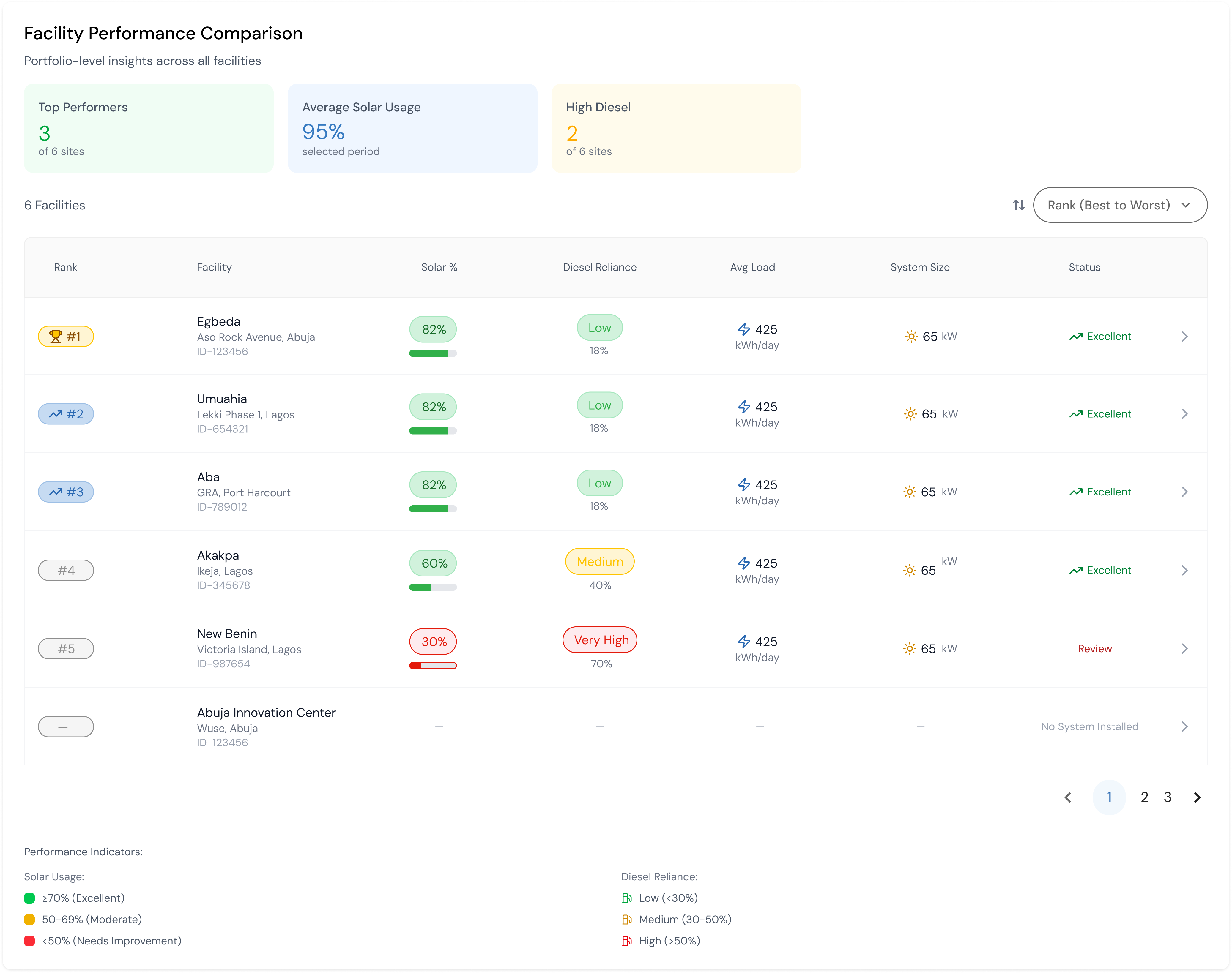1232x973 pixels.
Task: Click the GRA, Port Harcourt address text
Action: [x=244, y=493]
